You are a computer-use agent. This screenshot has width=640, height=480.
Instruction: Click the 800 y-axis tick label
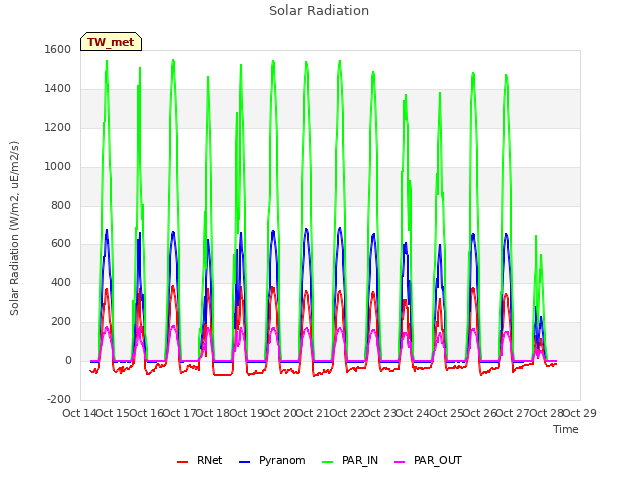coord(61,205)
